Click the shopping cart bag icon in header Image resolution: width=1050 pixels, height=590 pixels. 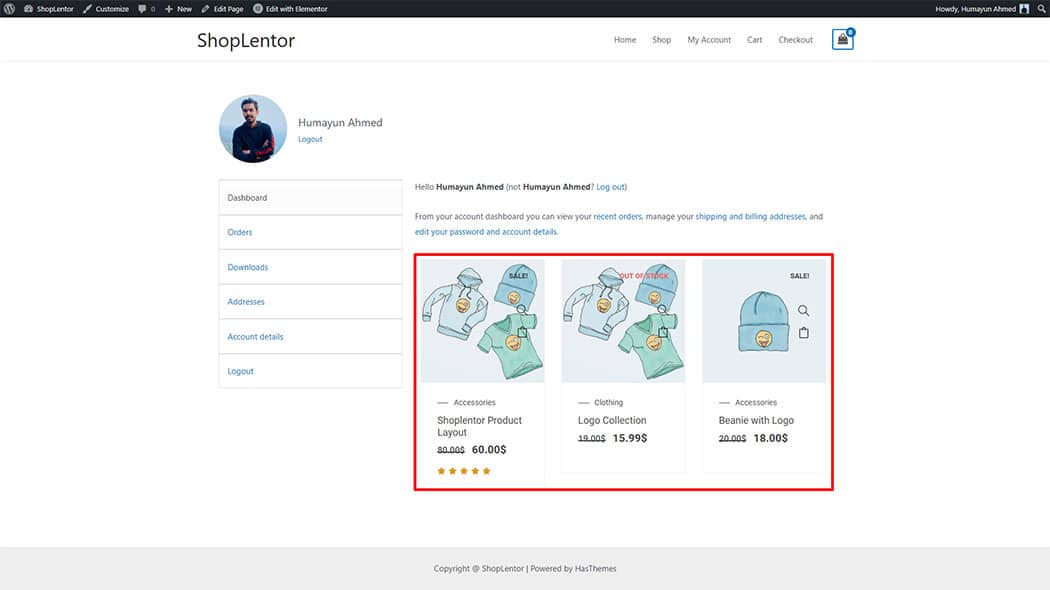pos(842,41)
